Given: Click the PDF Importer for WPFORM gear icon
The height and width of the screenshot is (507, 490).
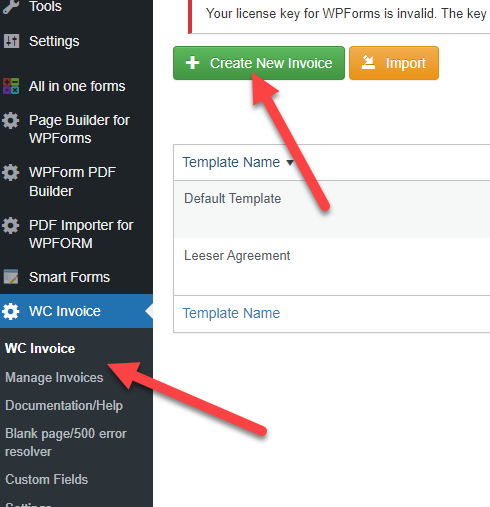Looking at the screenshot, I should [x=11, y=225].
